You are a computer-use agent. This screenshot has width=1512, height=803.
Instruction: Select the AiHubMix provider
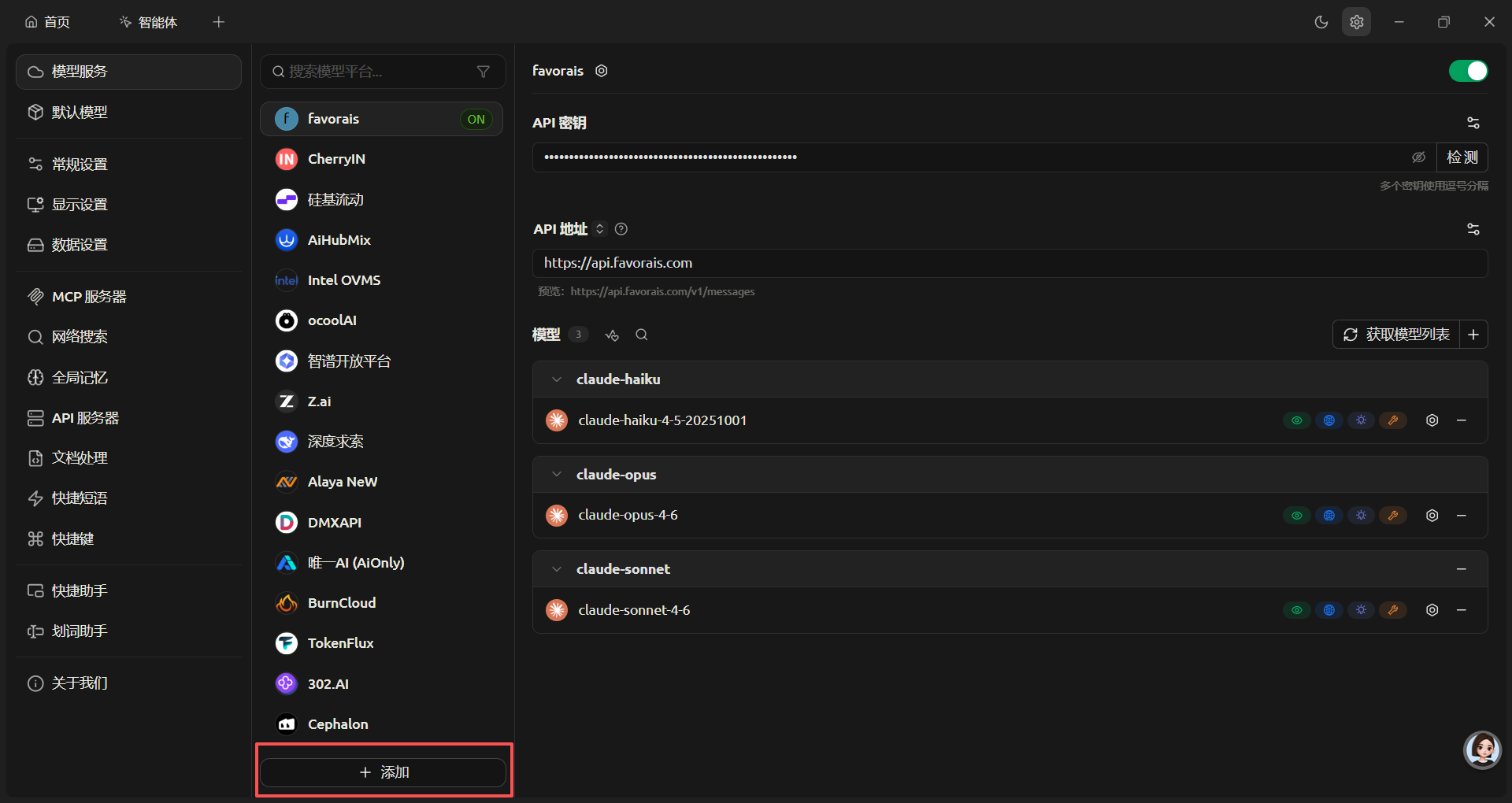[x=382, y=240]
